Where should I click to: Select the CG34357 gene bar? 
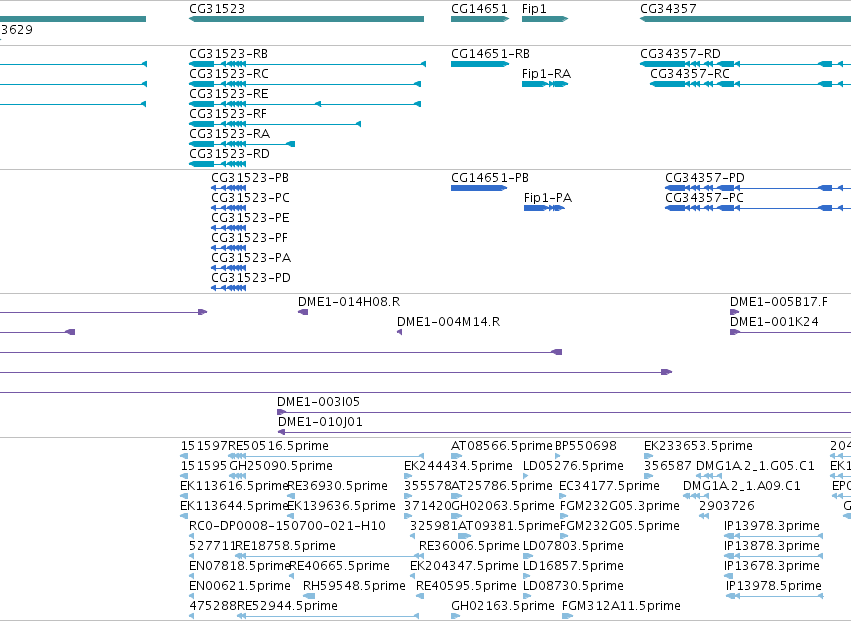coord(745,19)
